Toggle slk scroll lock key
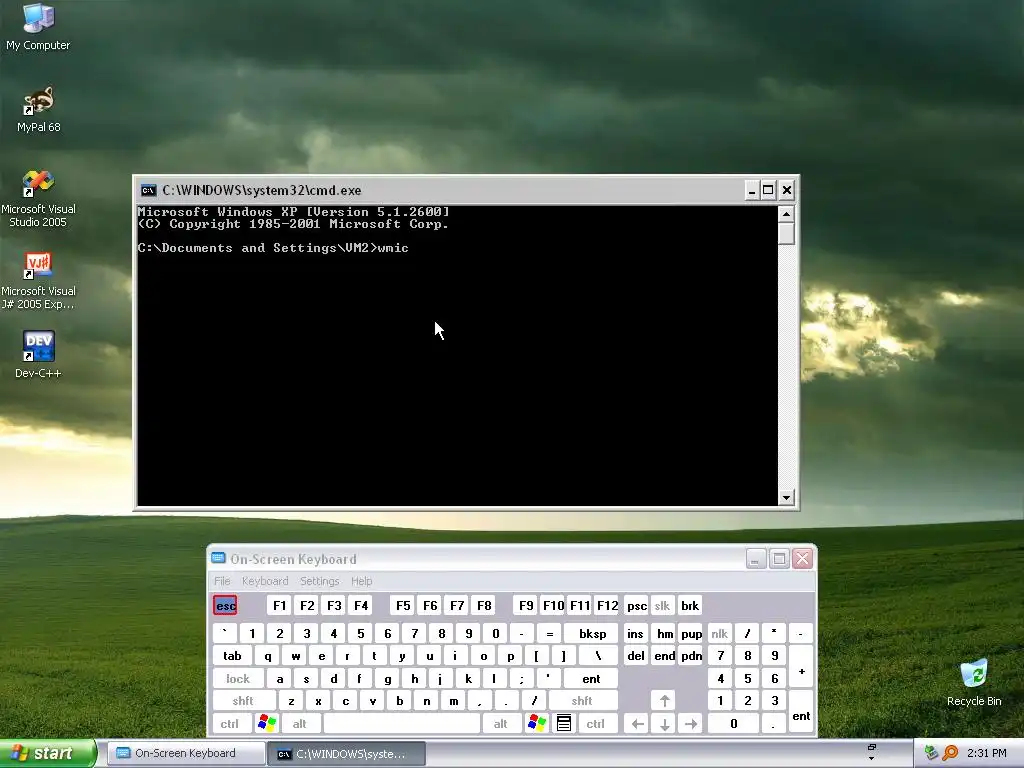Viewport: 1024px width, 768px height. 662,605
